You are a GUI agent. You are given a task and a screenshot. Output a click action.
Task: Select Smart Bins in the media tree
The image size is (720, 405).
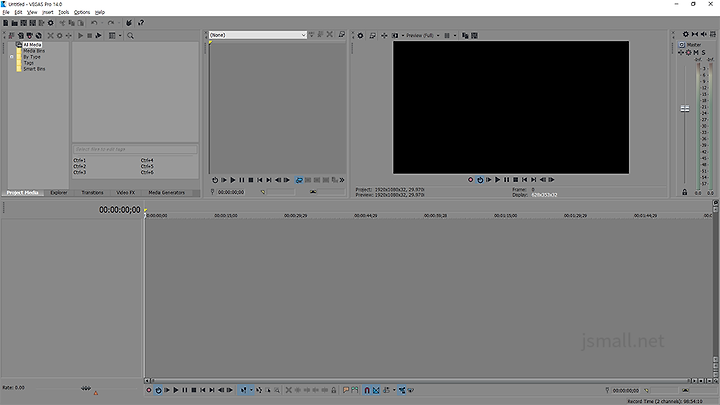click(34, 69)
